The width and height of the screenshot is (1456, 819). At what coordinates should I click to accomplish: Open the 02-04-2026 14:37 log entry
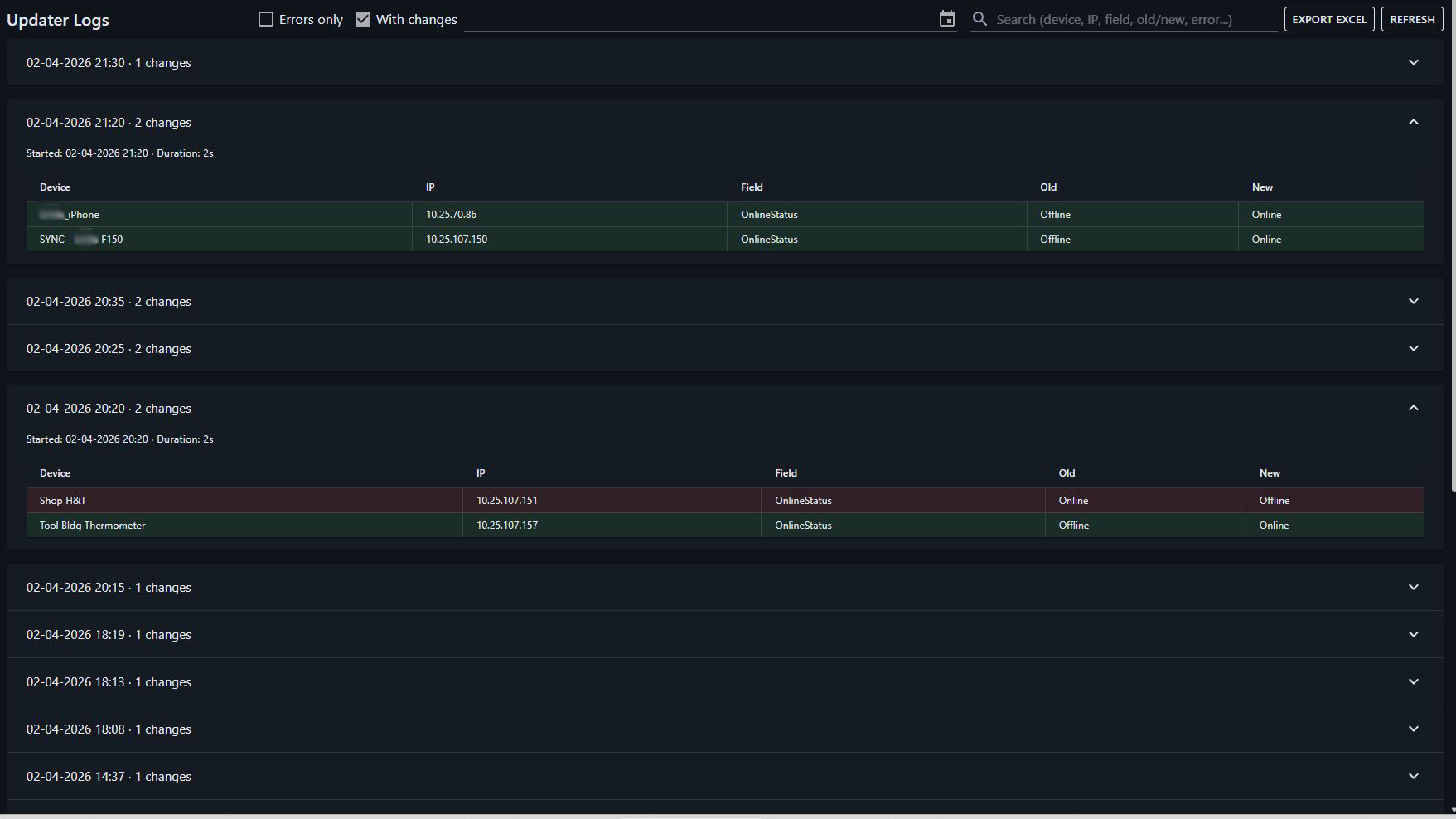[x=109, y=777]
